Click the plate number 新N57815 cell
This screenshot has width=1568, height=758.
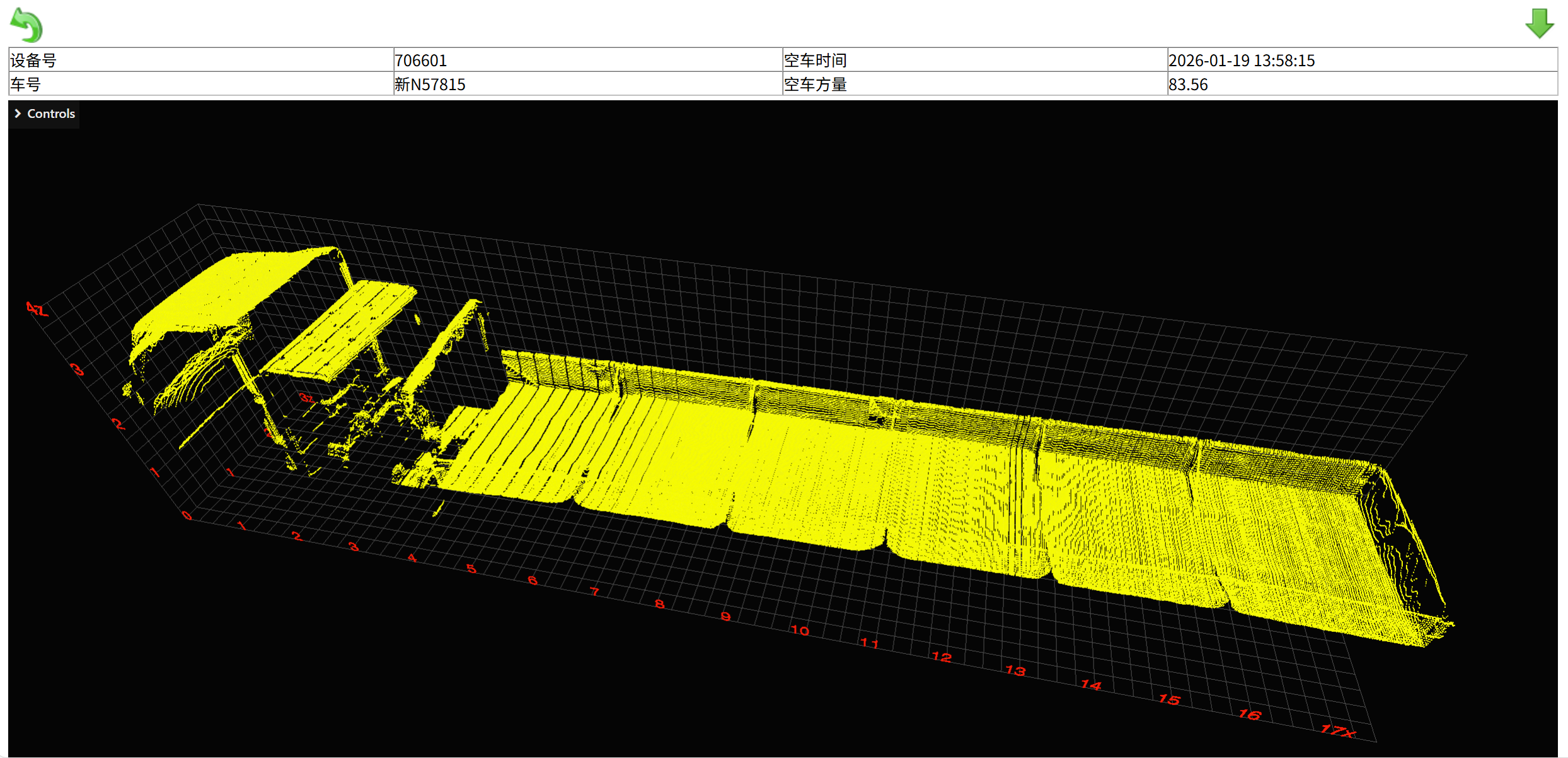pos(430,85)
